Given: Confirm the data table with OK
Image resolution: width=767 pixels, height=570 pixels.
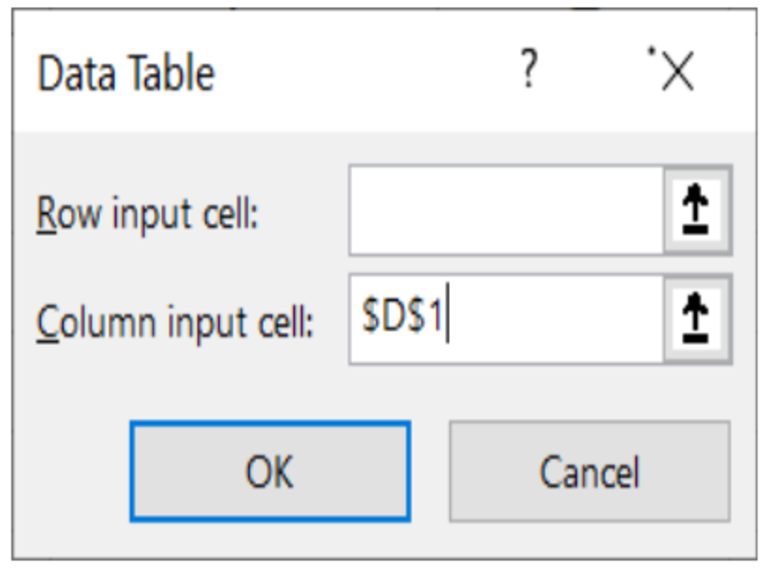Looking at the screenshot, I should pyautogui.click(x=269, y=470).
